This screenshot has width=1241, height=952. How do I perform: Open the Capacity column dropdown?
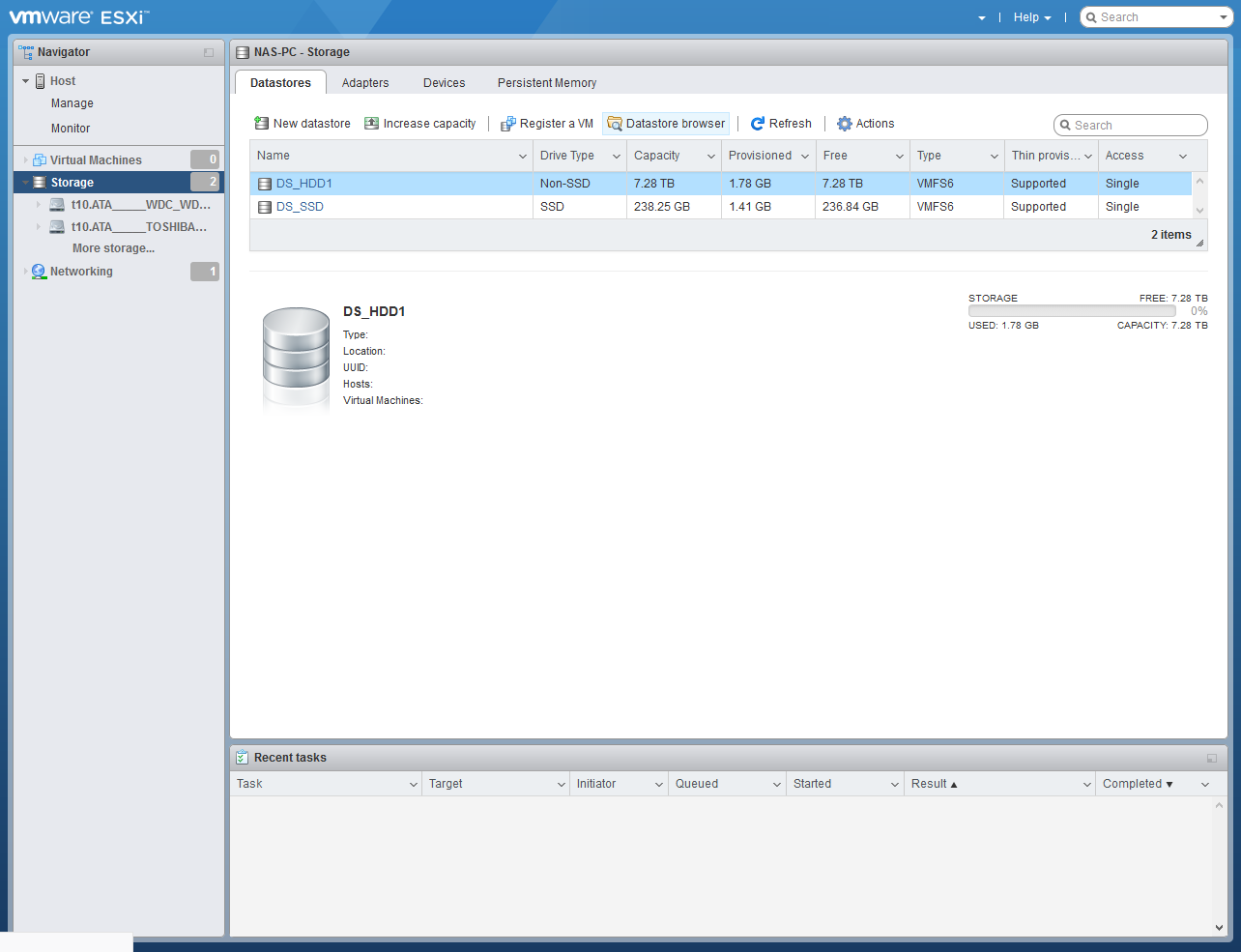[x=711, y=157]
